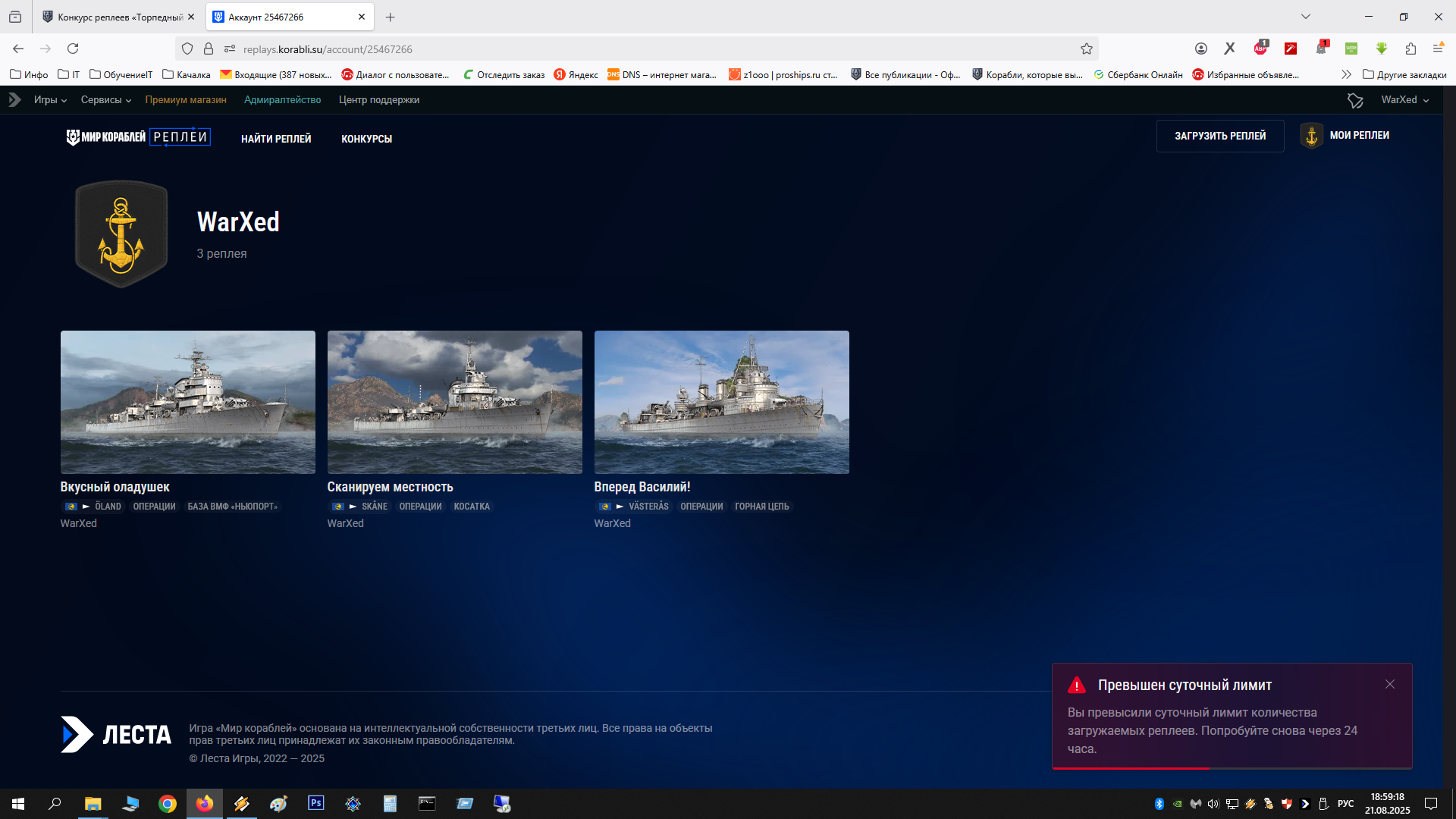Open the WarXed account dropdown
Image resolution: width=1456 pixels, height=819 pixels.
pos(1404,100)
